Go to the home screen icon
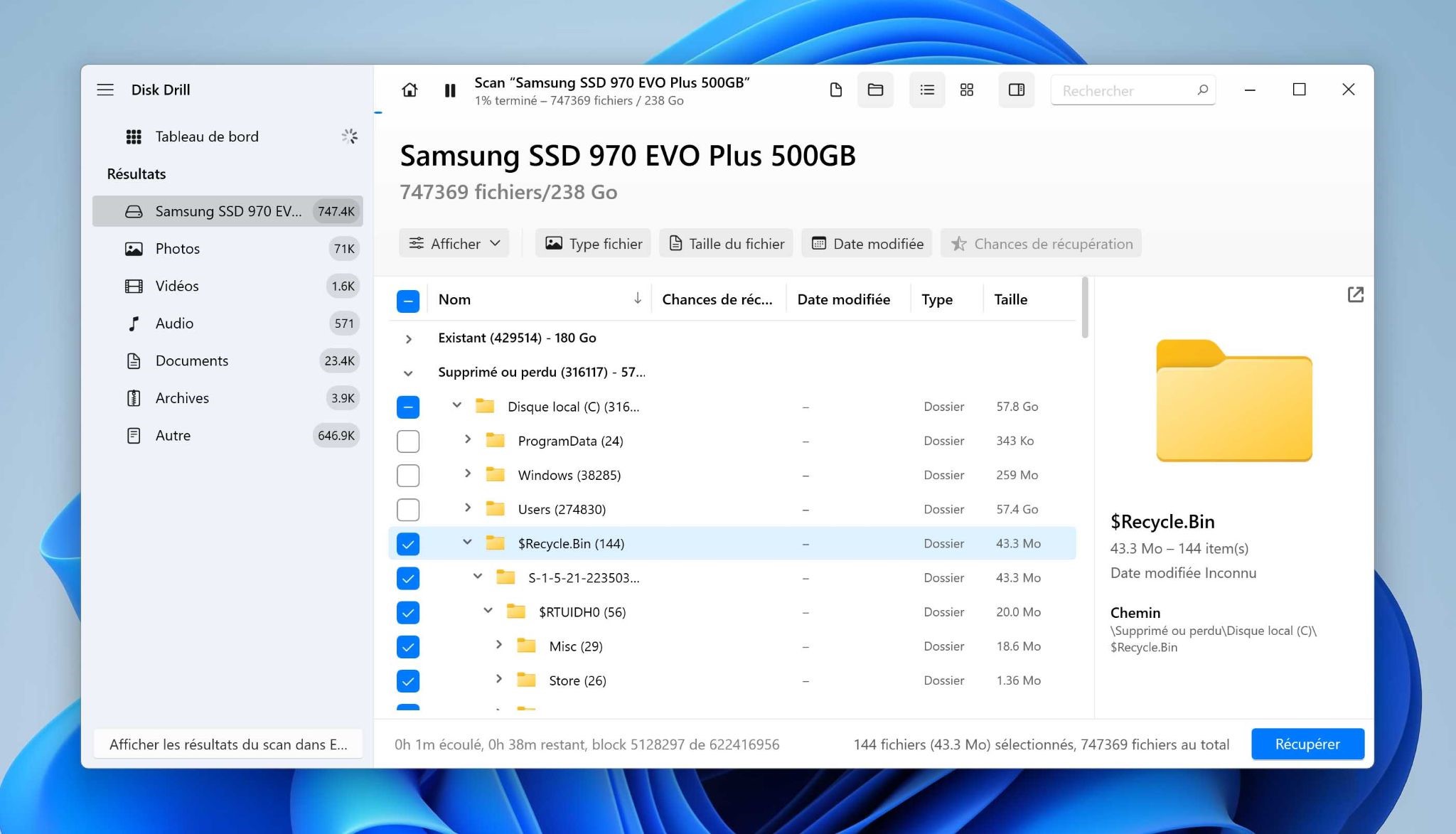The width and height of the screenshot is (1456, 834). (x=409, y=90)
